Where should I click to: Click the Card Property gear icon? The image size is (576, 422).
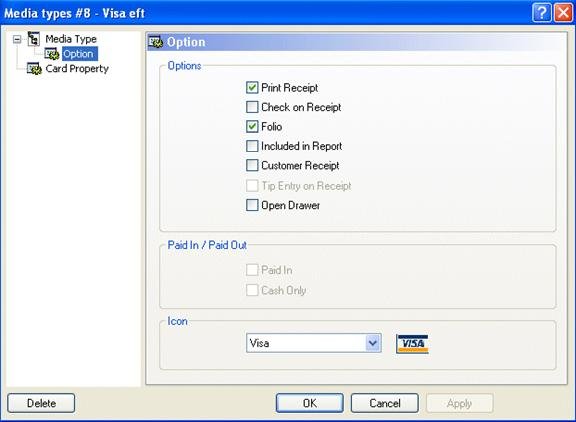(34, 69)
